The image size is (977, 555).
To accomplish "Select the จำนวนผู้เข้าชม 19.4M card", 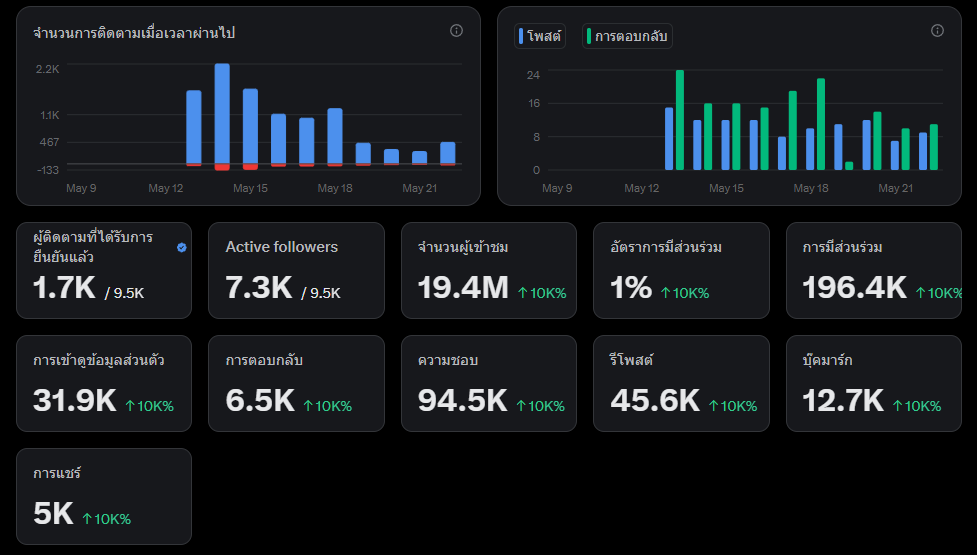I will [x=488, y=270].
